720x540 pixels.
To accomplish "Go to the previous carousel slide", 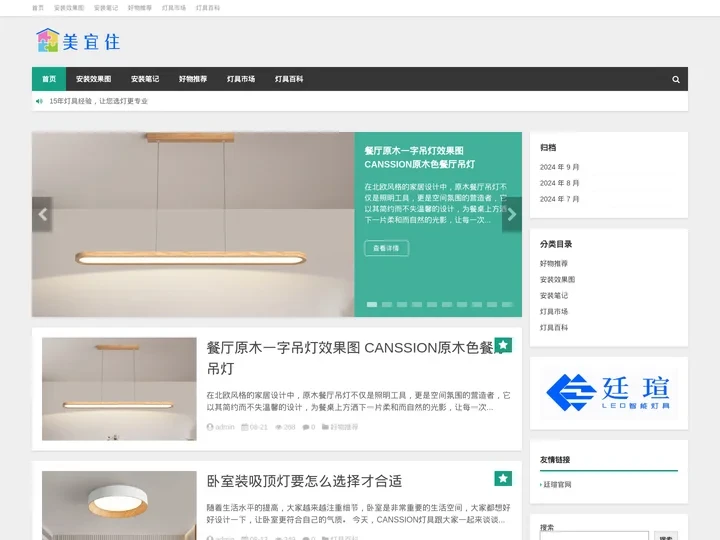I will click(x=42, y=214).
